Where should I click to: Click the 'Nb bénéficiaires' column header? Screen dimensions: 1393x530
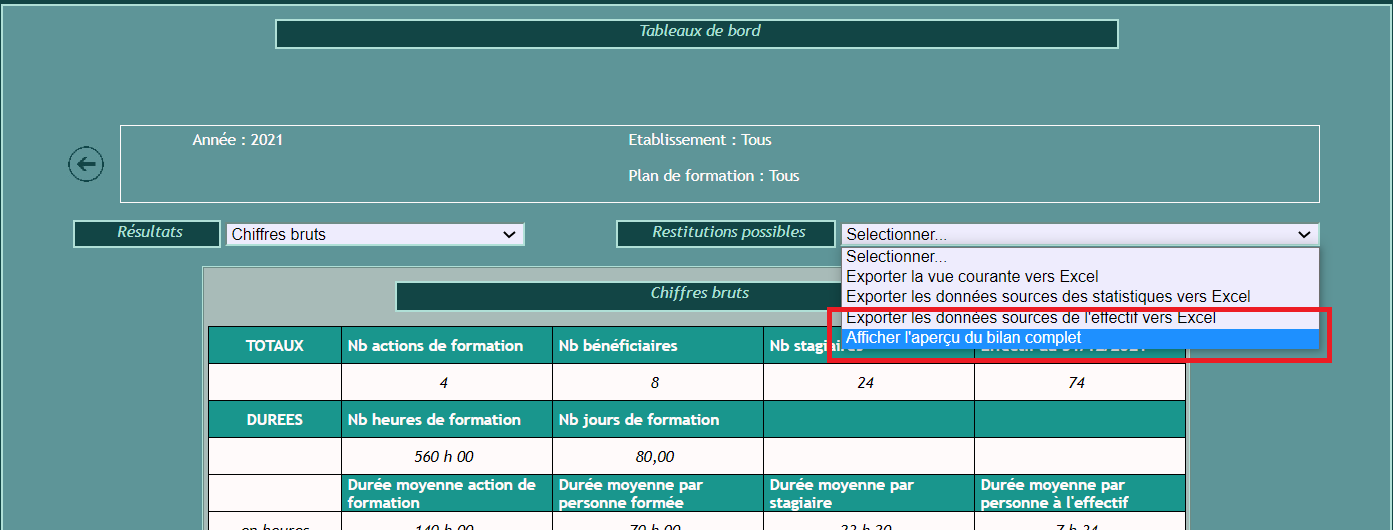(657, 346)
